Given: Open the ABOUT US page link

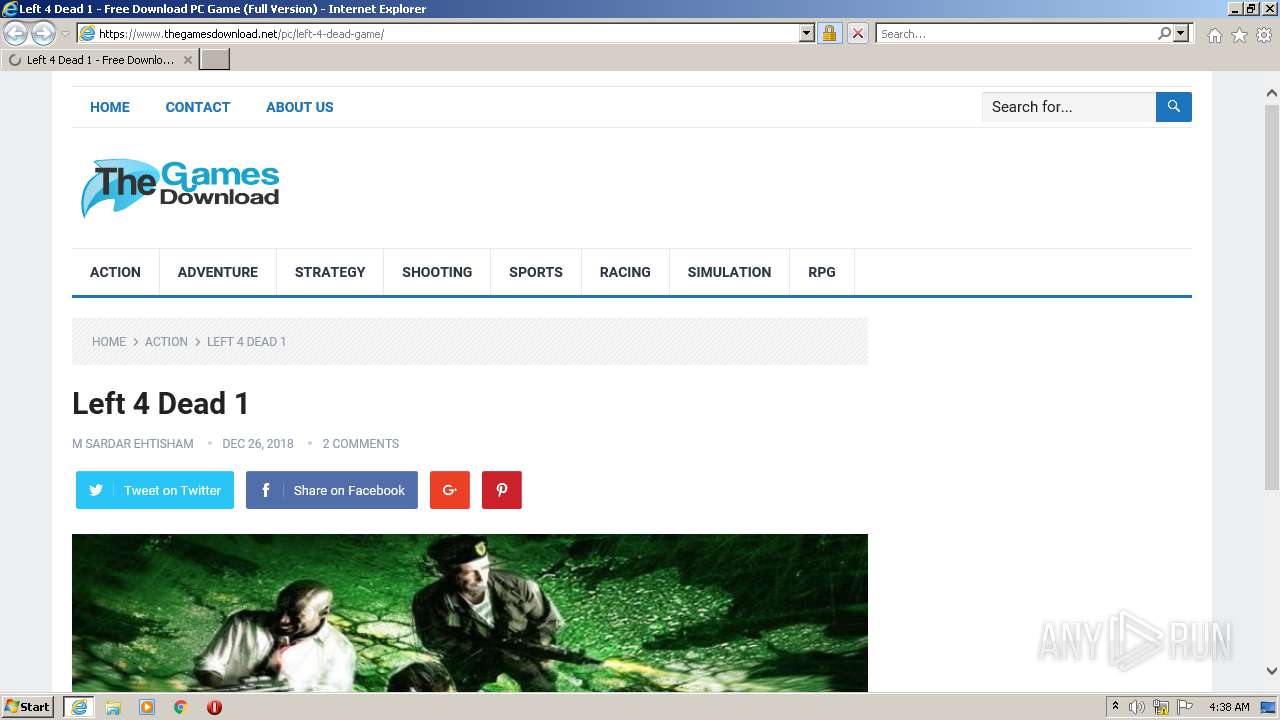Looking at the screenshot, I should click(x=300, y=107).
